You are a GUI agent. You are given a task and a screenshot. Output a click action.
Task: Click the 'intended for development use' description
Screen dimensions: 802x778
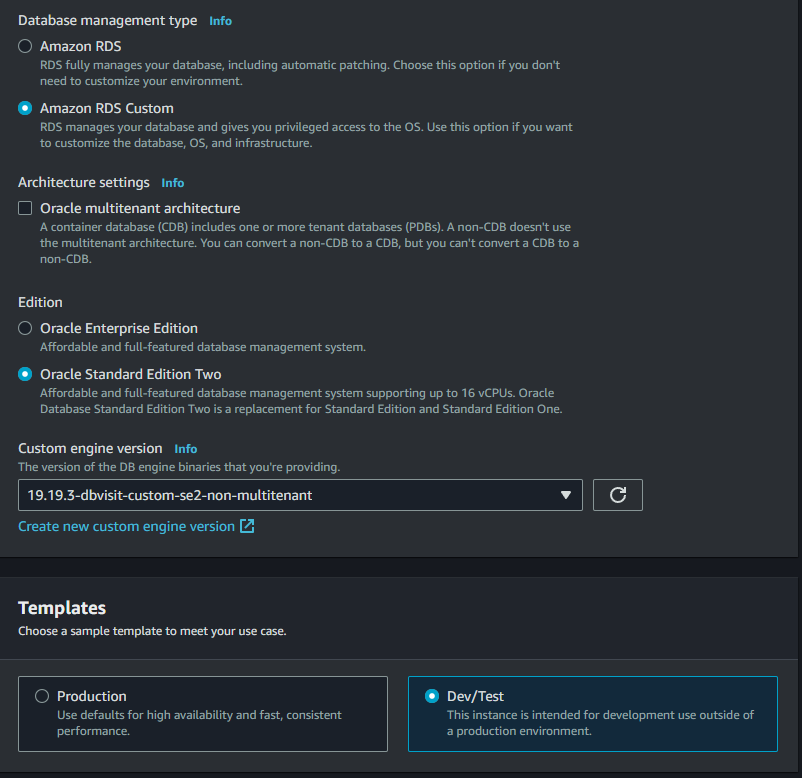(600, 723)
